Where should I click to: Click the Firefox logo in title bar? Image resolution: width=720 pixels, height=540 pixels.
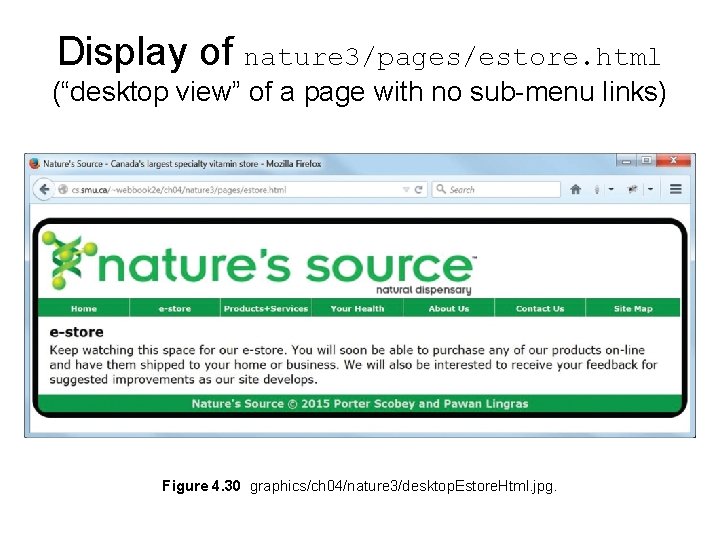34,163
